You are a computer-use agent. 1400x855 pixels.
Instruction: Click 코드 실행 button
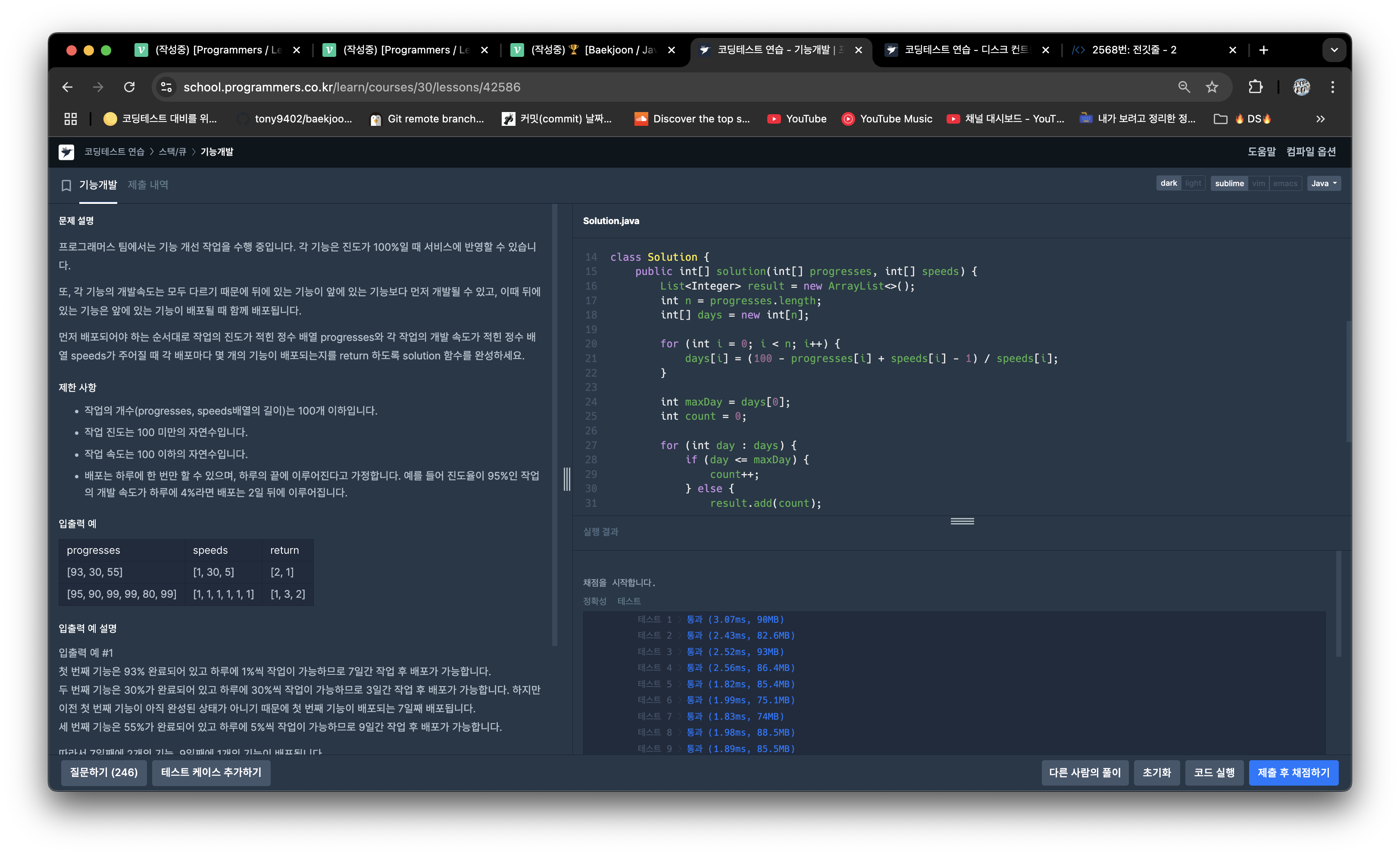1214,773
